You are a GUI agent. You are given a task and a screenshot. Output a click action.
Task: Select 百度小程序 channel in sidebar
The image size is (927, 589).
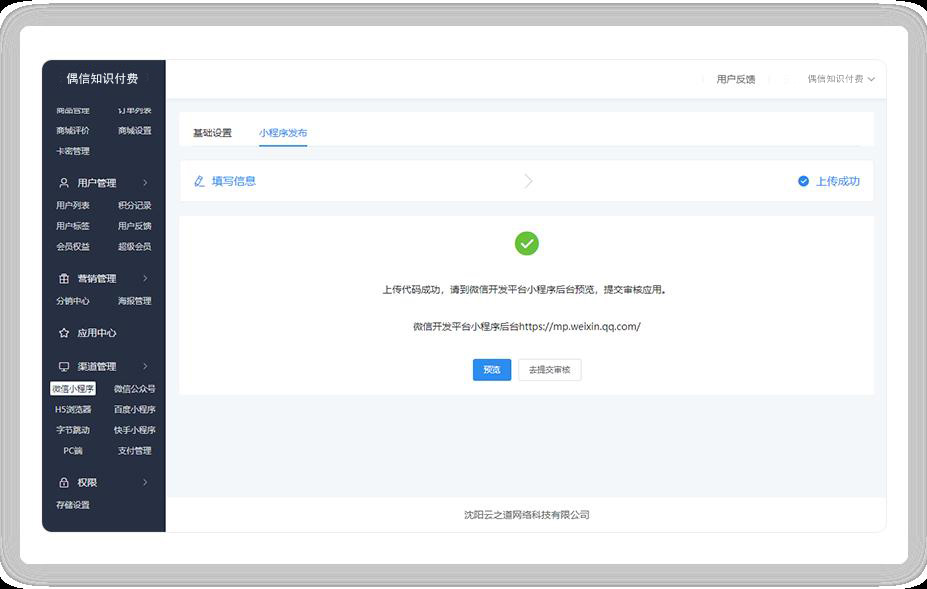tap(134, 410)
